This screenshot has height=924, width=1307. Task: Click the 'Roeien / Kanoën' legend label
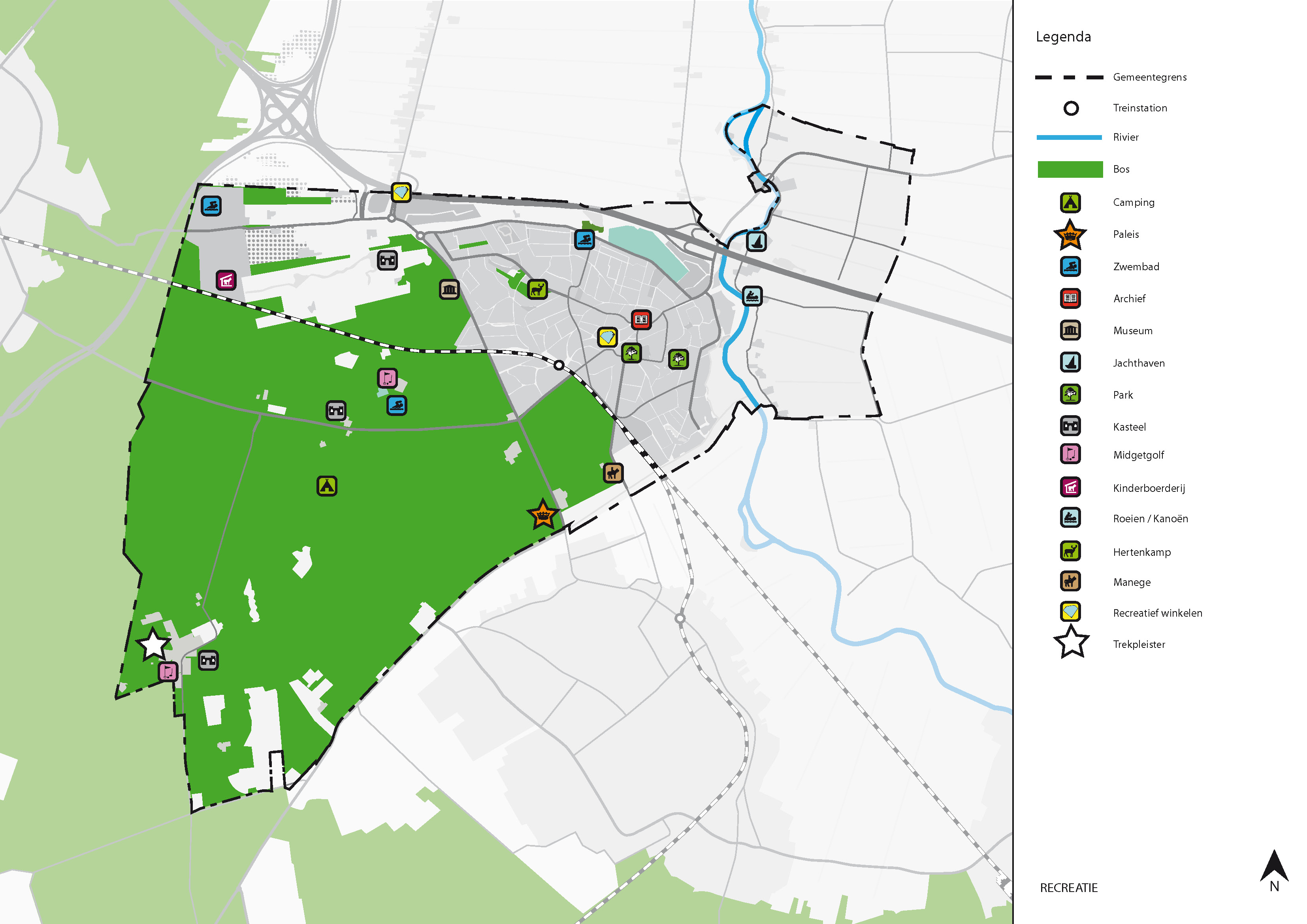coord(1151,519)
